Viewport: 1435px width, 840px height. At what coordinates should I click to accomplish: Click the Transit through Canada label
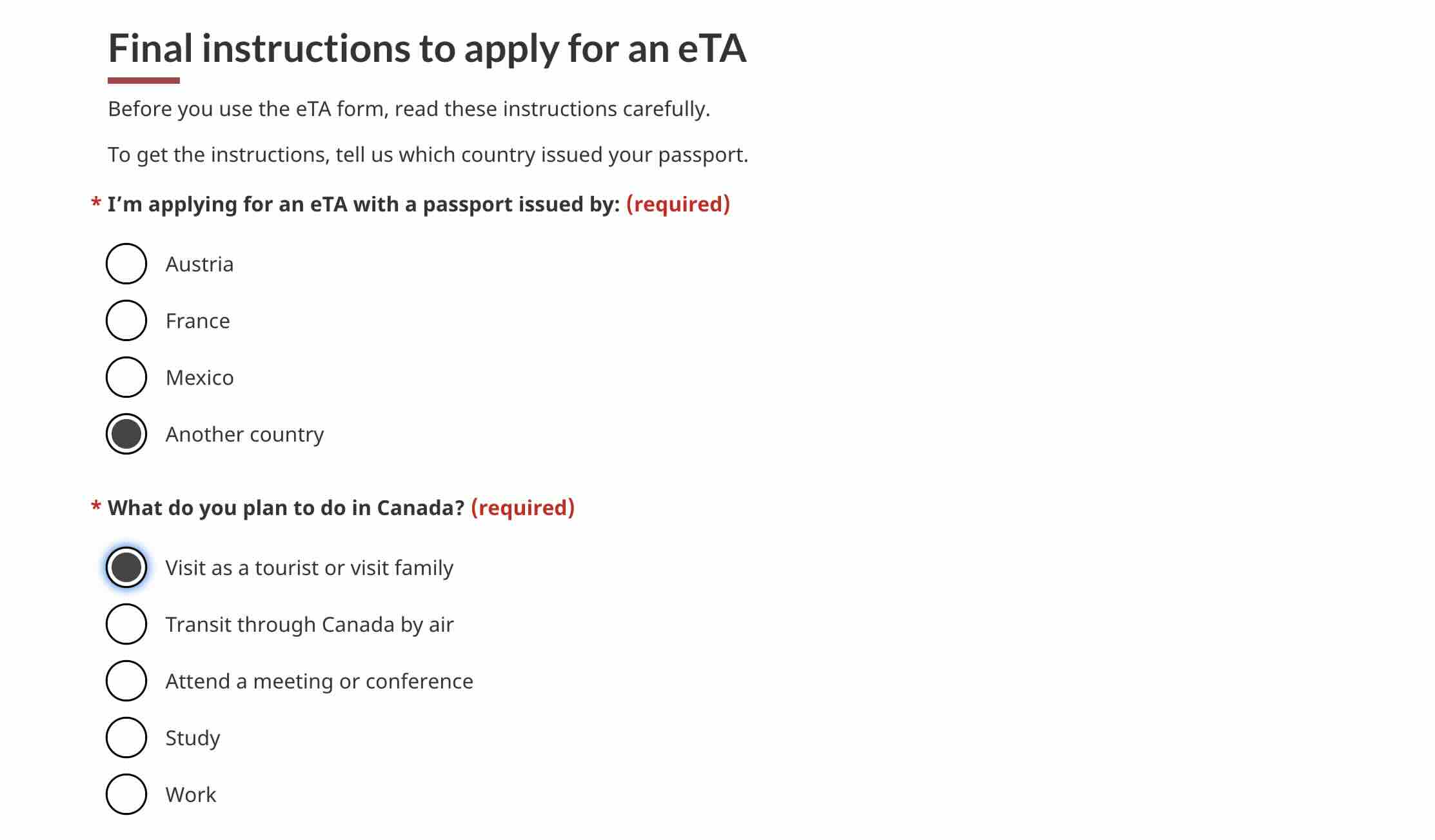pyautogui.click(x=310, y=623)
